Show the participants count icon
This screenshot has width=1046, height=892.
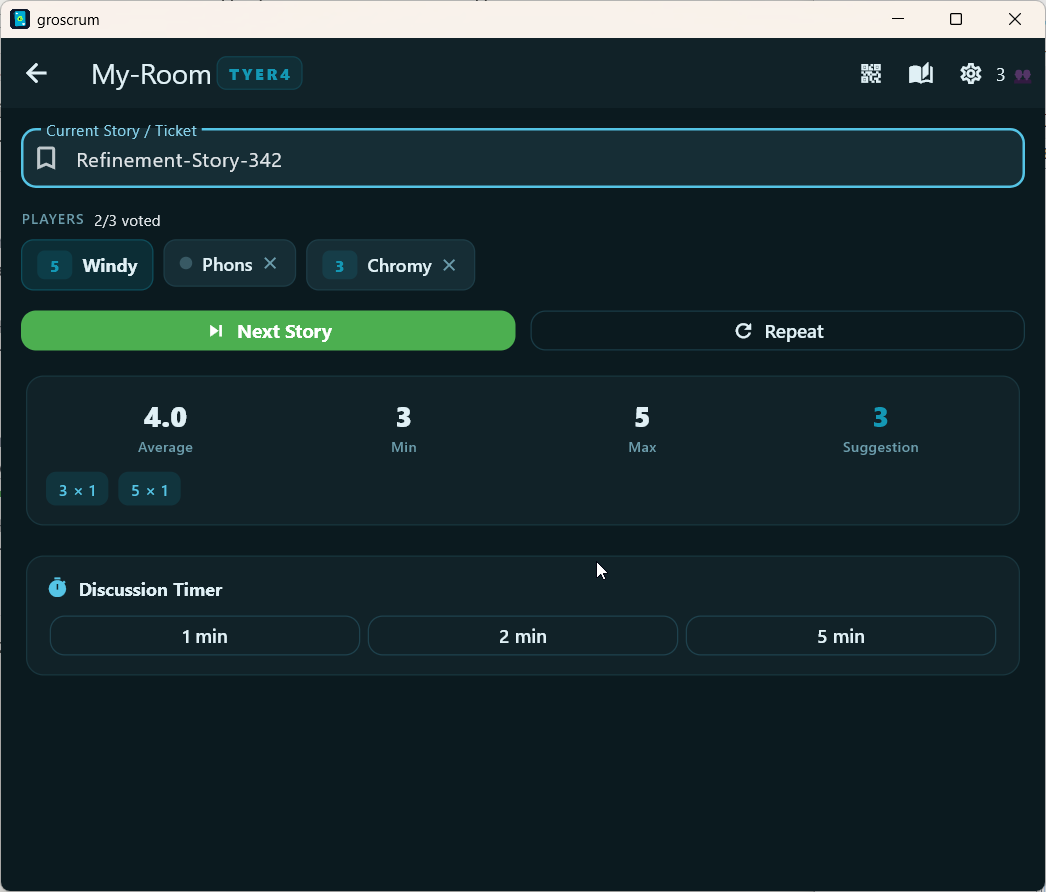[x=1022, y=75]
